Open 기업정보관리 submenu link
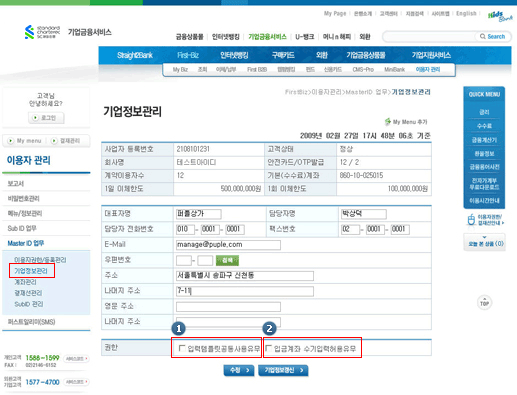 pyautogui.click(x=31, y=271)
